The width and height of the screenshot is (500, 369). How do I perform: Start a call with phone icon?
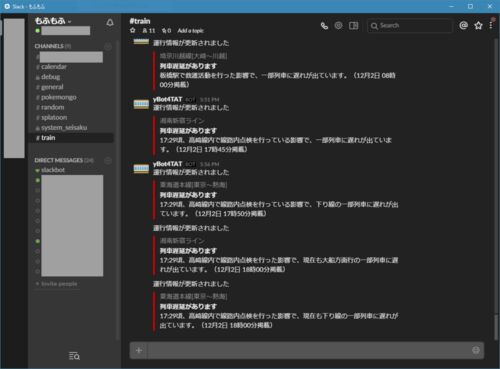point(324,26)
